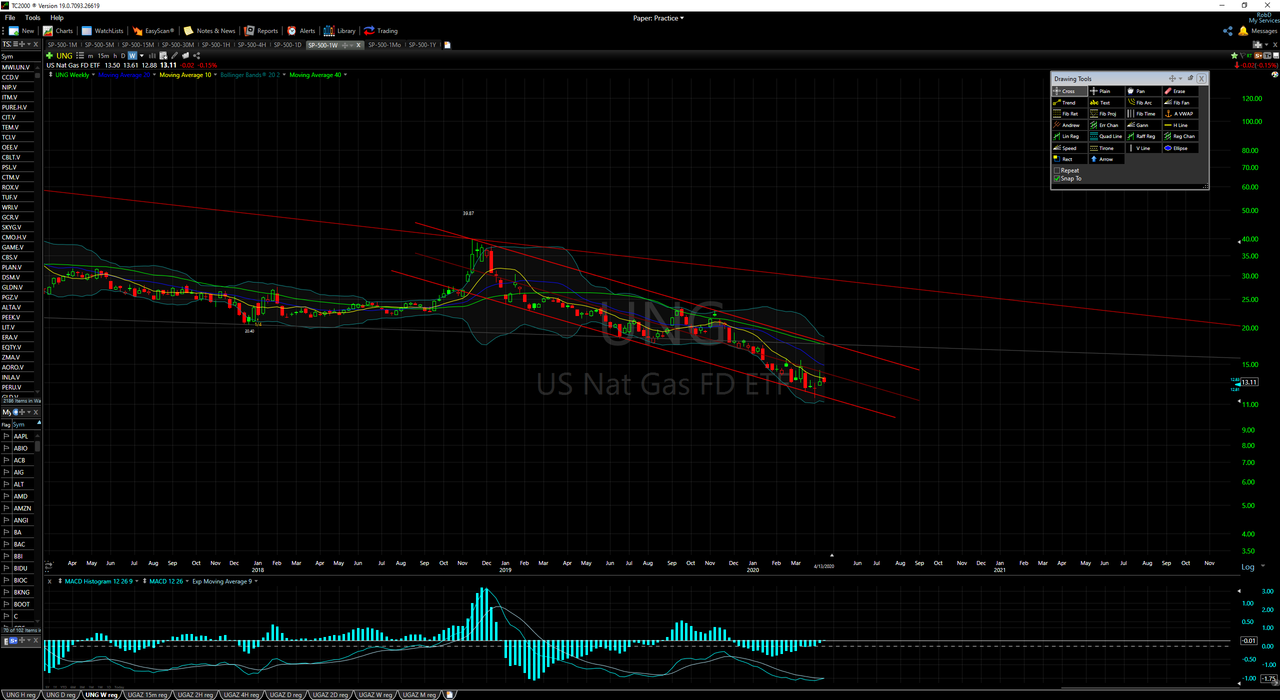Choose the Ellipse drawing tool
Viewport: 1280px width, 700px height.
pyautogui.click(x=1179, y=148)
